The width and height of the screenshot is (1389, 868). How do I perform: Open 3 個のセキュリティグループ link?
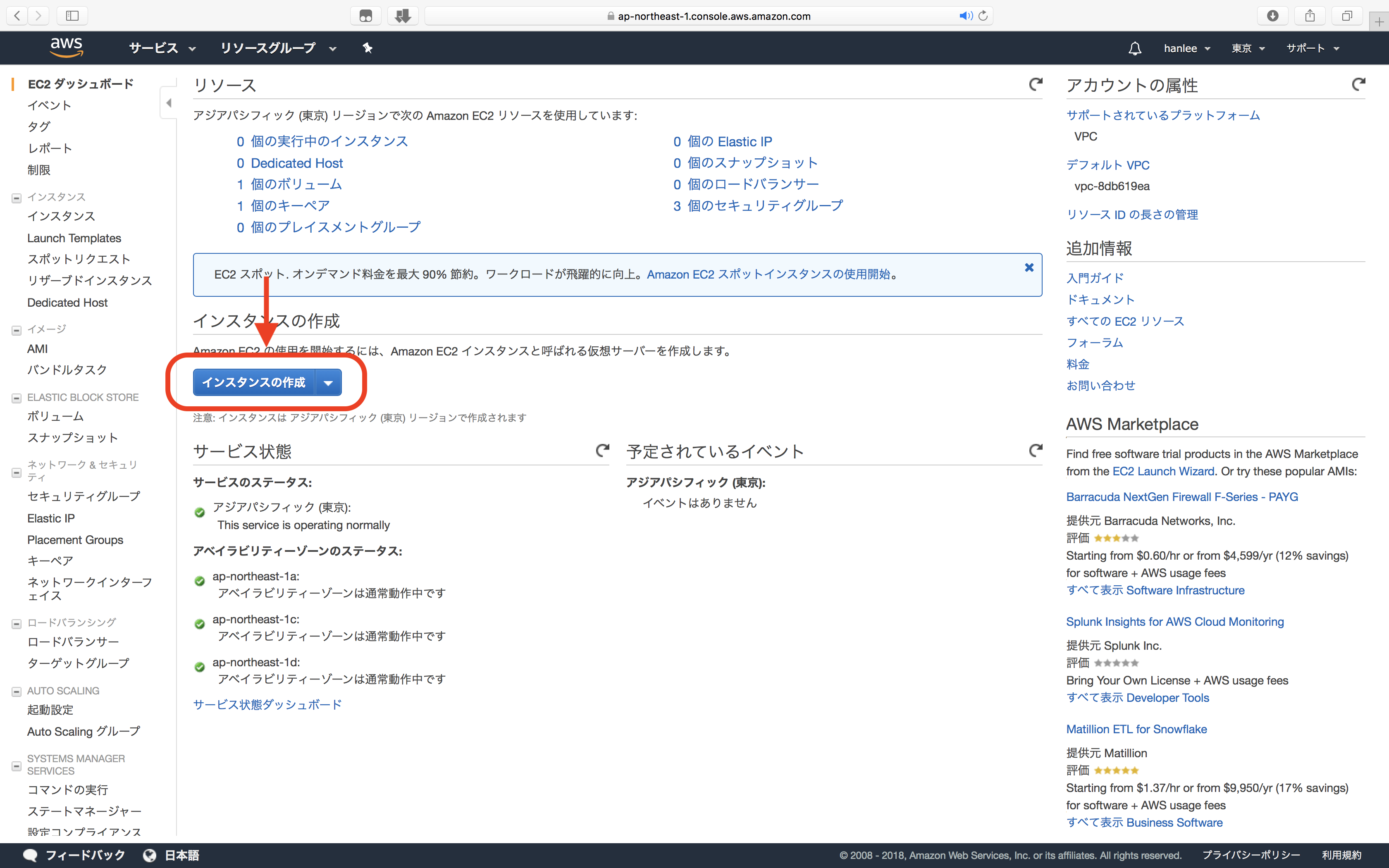pos(758,205)
